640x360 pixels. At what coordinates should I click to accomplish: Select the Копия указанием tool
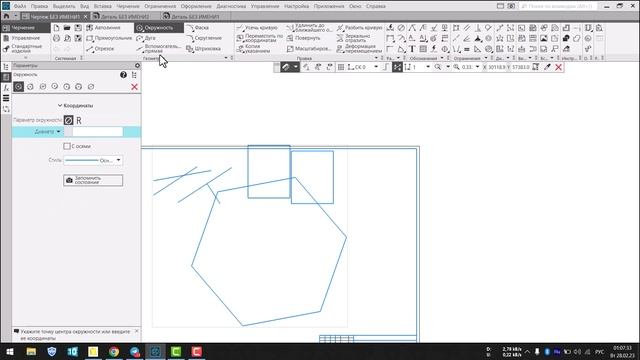point(253,49)
